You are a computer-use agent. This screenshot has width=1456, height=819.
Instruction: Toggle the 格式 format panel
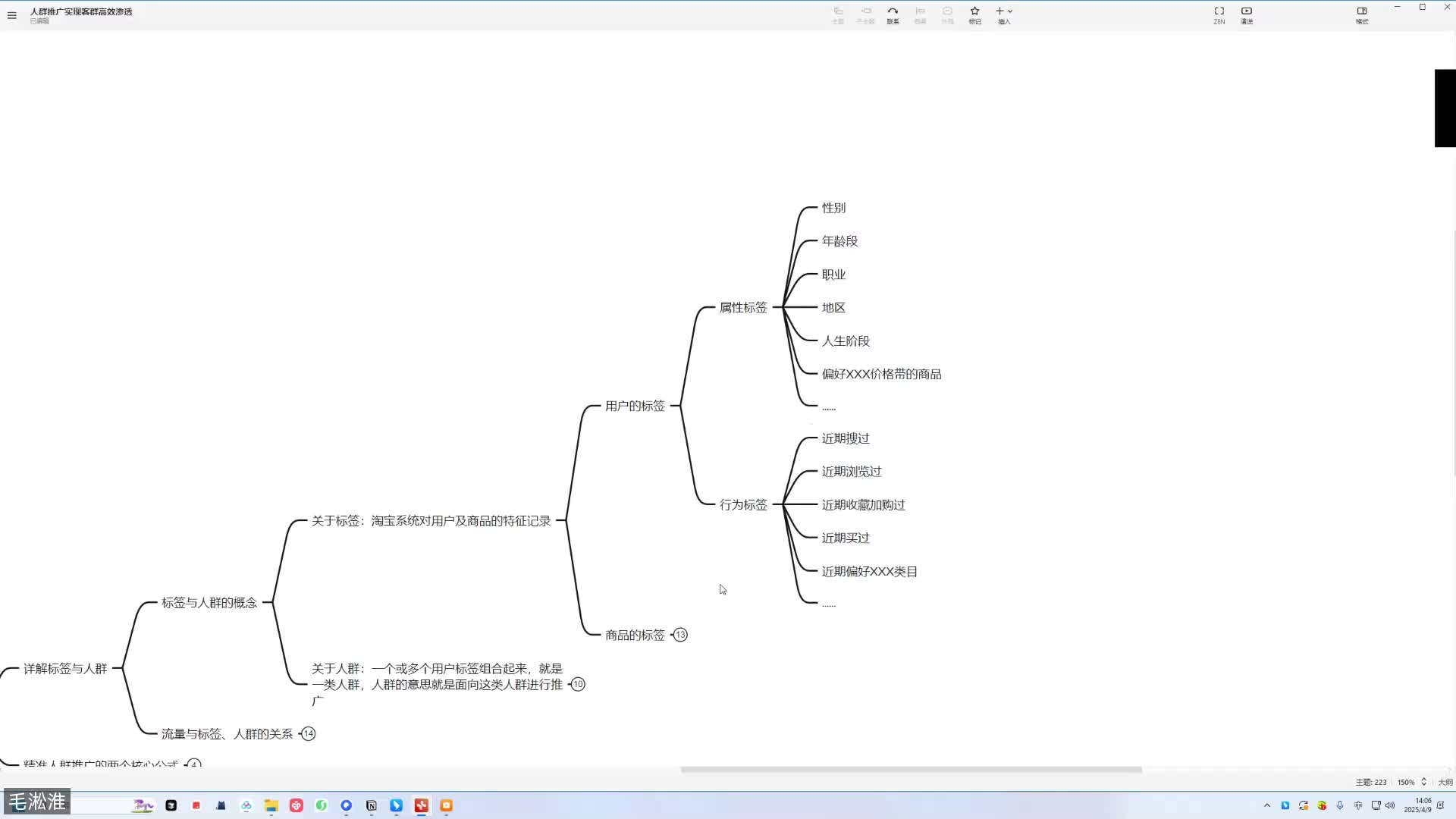pyautogui.click(x=1362, y=14)
